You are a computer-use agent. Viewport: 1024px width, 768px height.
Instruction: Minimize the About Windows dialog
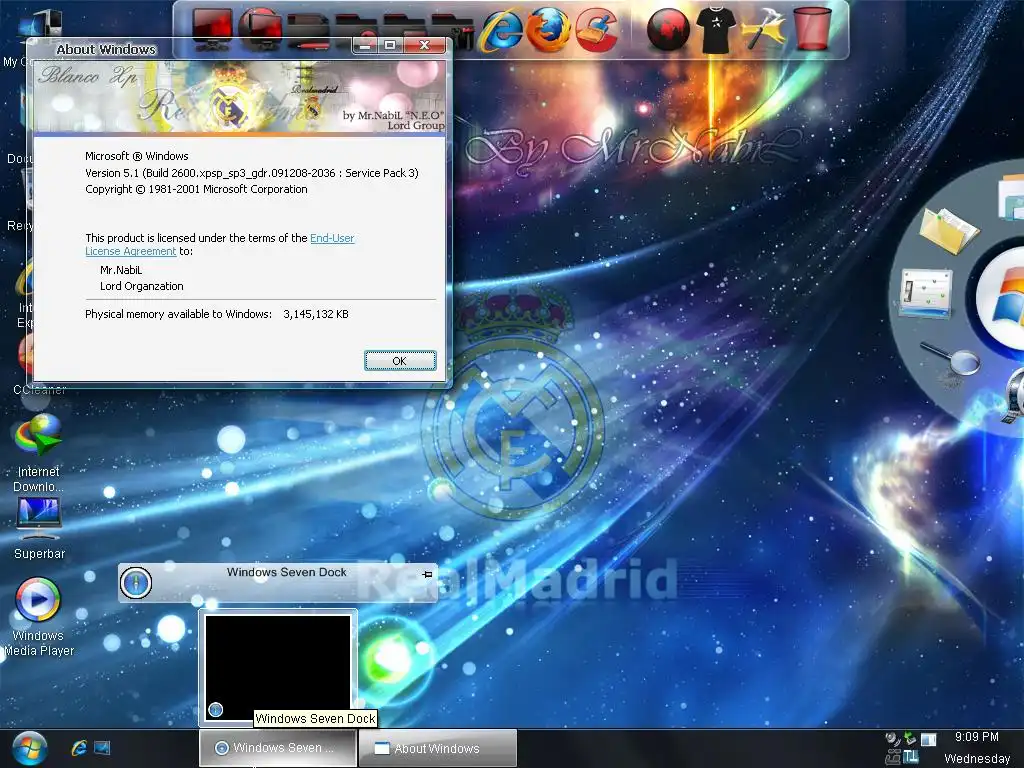point(365,45)
